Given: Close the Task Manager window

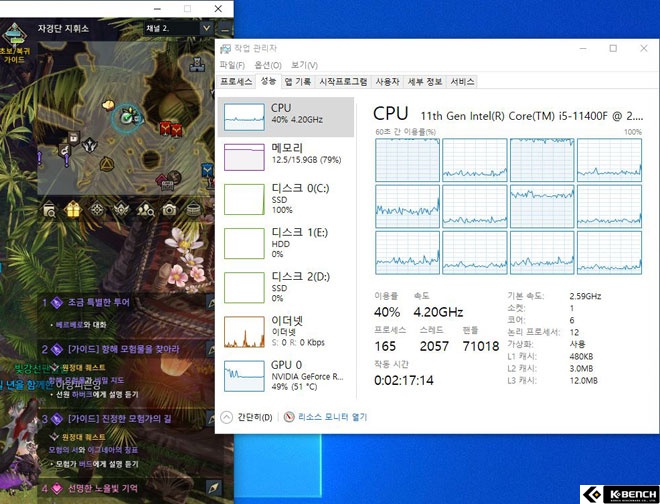Looking at the screenshot, I should pyautogui.click(x=644, y=48).
